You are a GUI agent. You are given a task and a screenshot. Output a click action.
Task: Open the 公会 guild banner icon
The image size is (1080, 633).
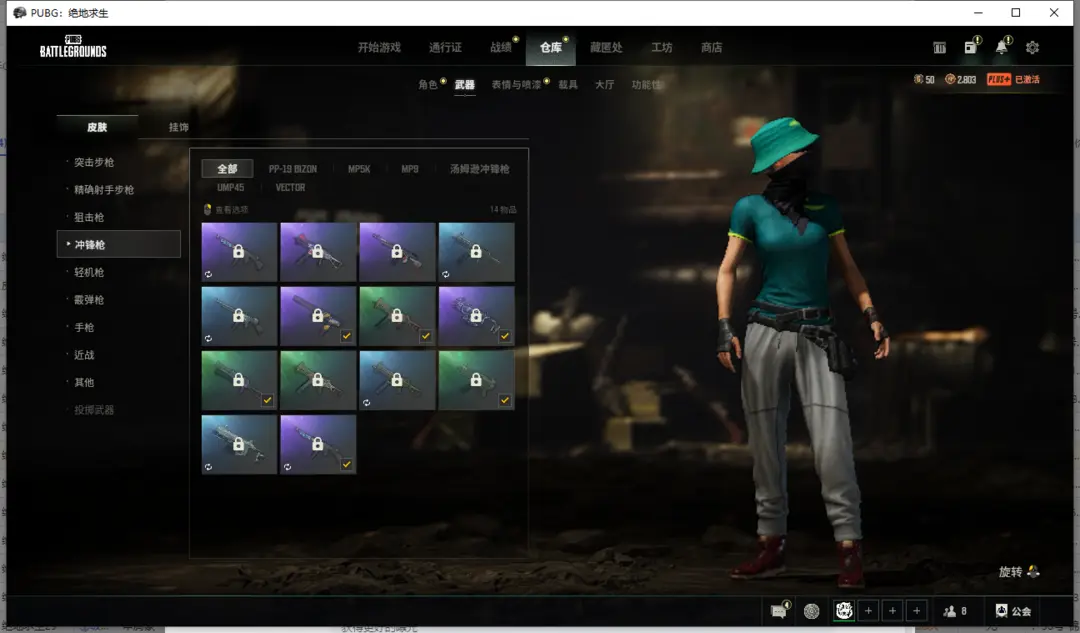tap(1001, 611)
